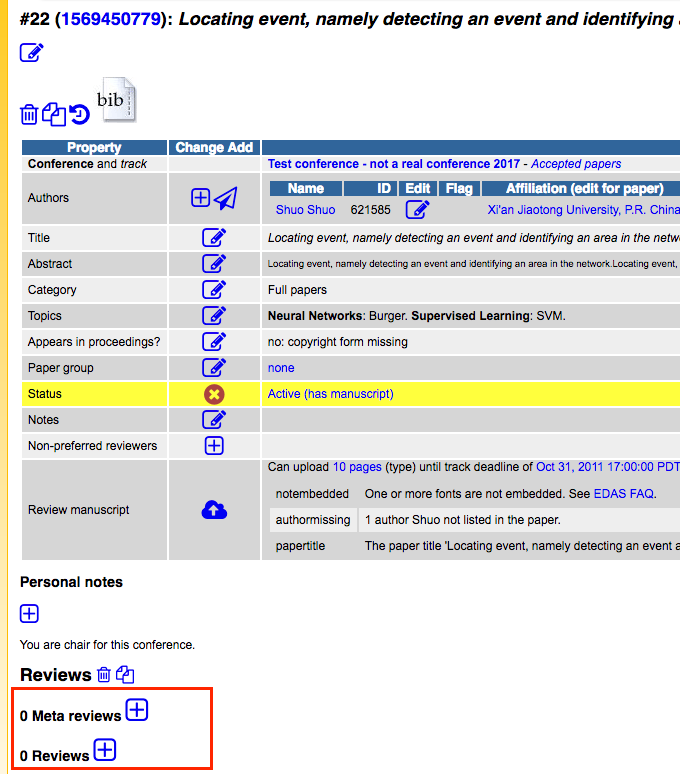Viewport: 680px width, 774px height.
Task: Copy paper using the duplicate icon beside trash
Action: click(x=54, y=115)
